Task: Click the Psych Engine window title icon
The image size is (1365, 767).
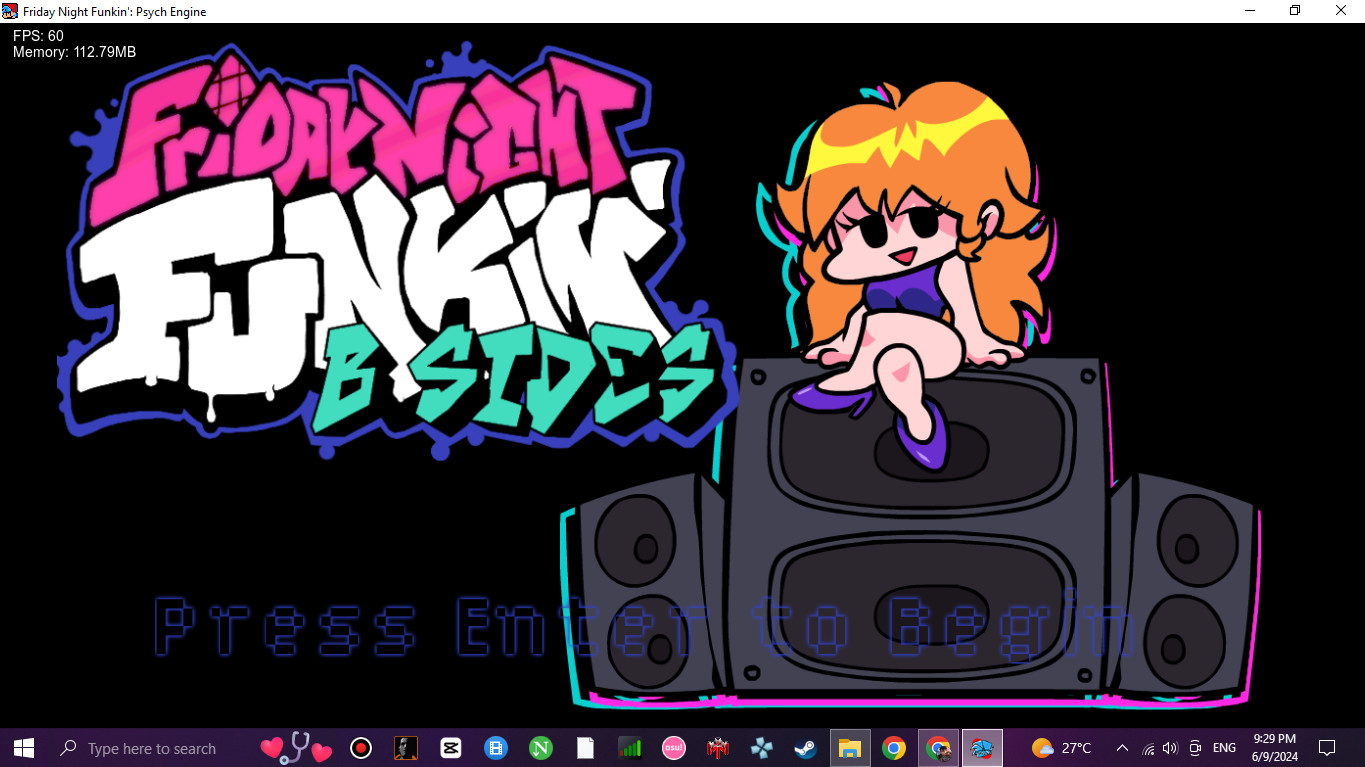Action: (10, 11)
